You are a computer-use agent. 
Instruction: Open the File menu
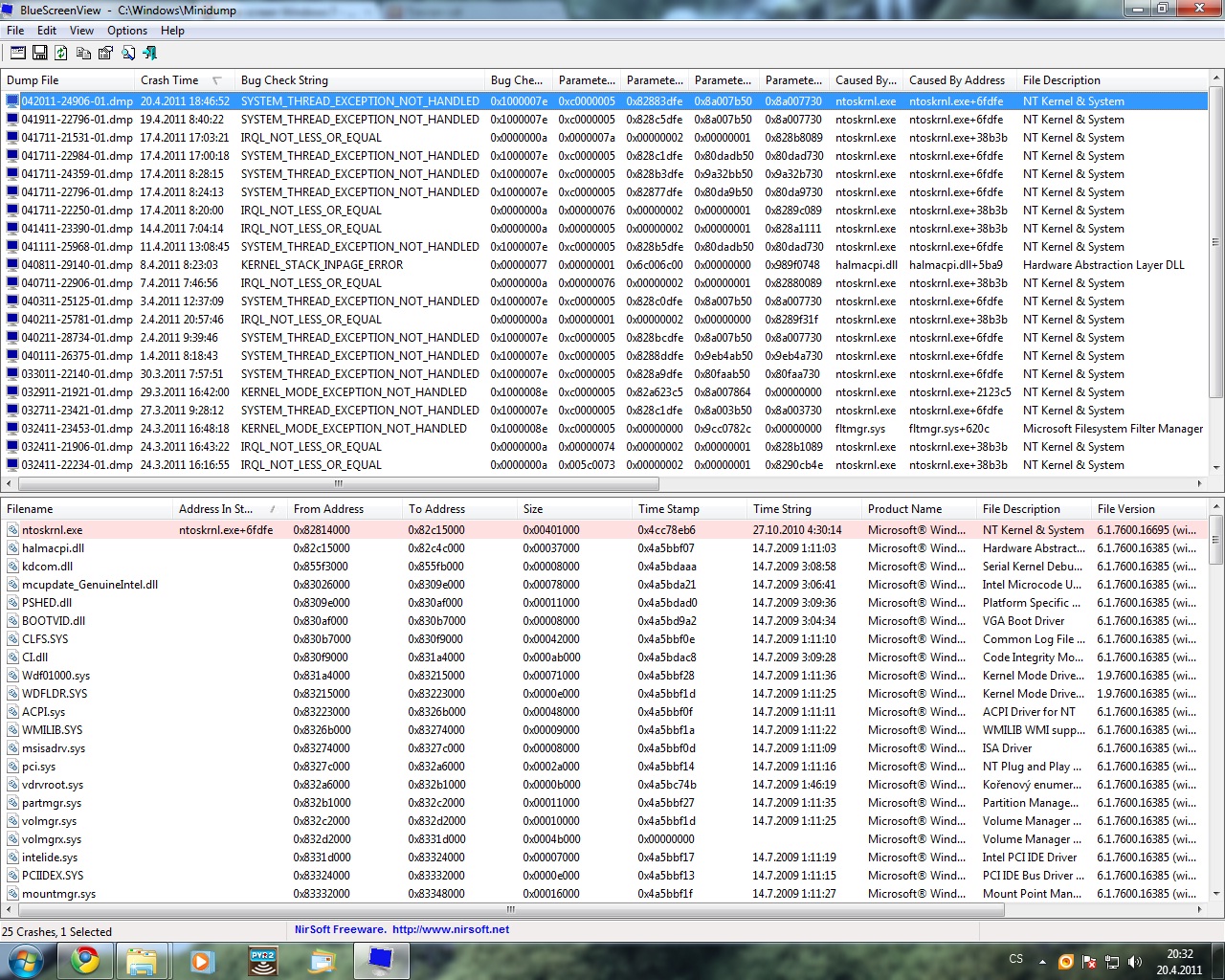tap(15, 31)
